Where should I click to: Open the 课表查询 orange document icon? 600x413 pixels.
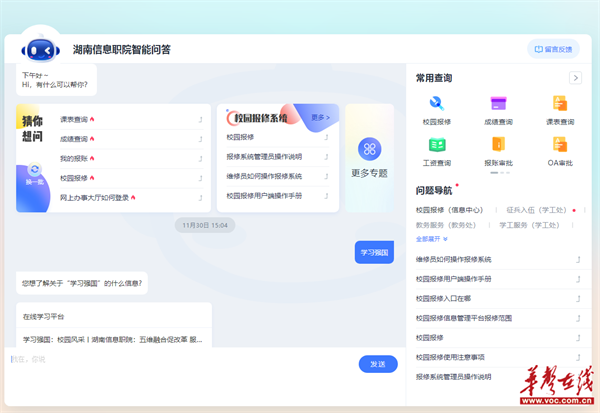tap(560, 103)
